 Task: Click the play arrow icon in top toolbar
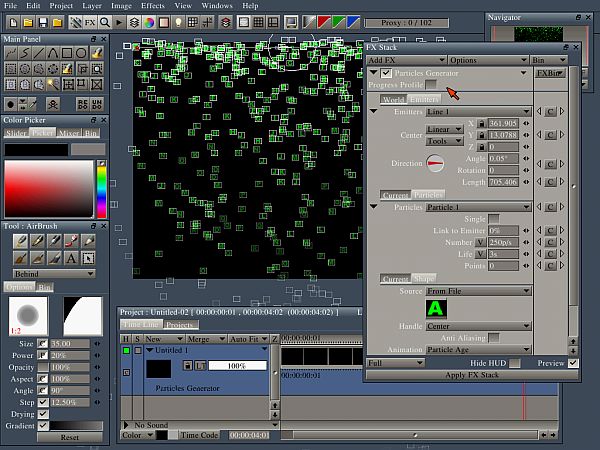click(x=119, y=23)
